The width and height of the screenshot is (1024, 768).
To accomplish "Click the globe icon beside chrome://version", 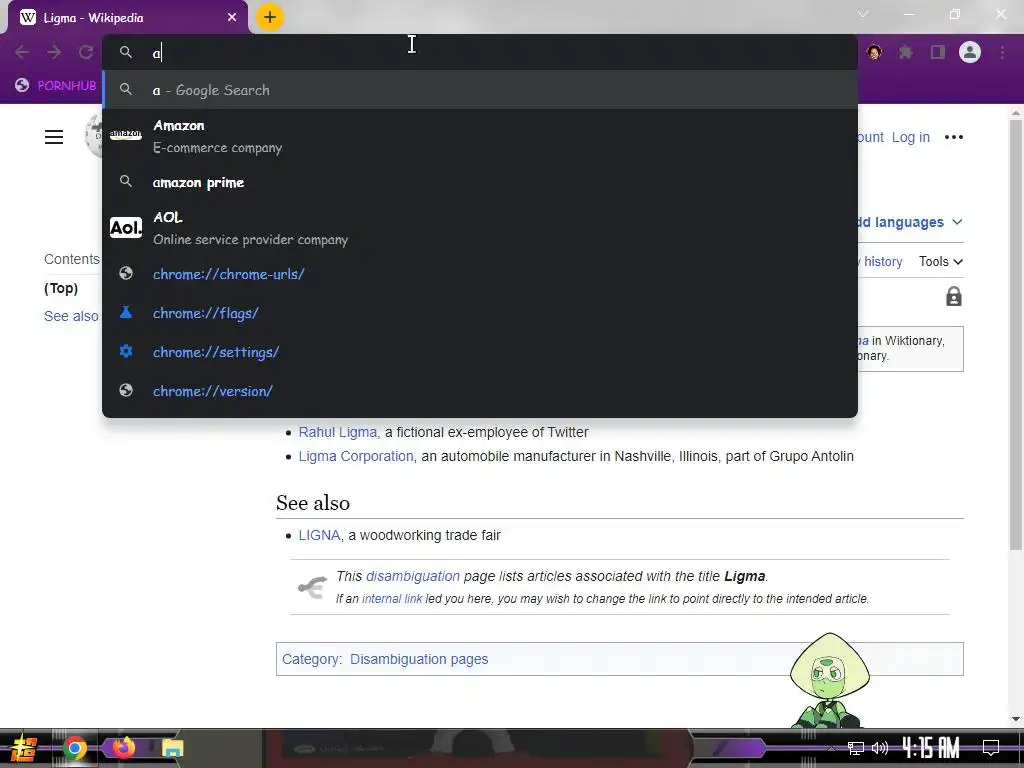I will click(126, 391).
